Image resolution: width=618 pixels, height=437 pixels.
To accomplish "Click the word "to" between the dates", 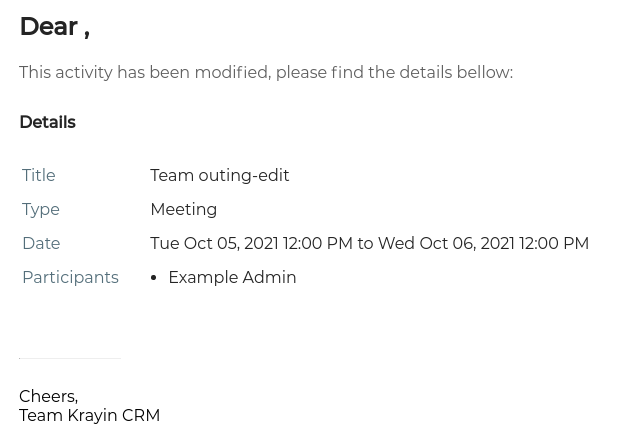I will coord(365,244).
